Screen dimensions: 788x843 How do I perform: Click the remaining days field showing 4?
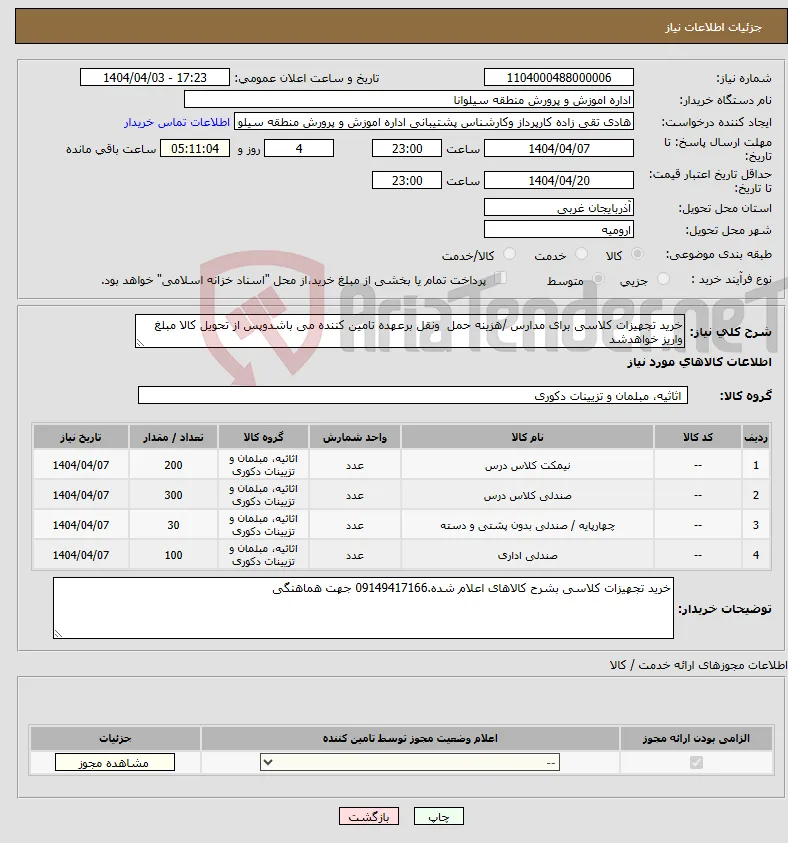tap(299, 148)
